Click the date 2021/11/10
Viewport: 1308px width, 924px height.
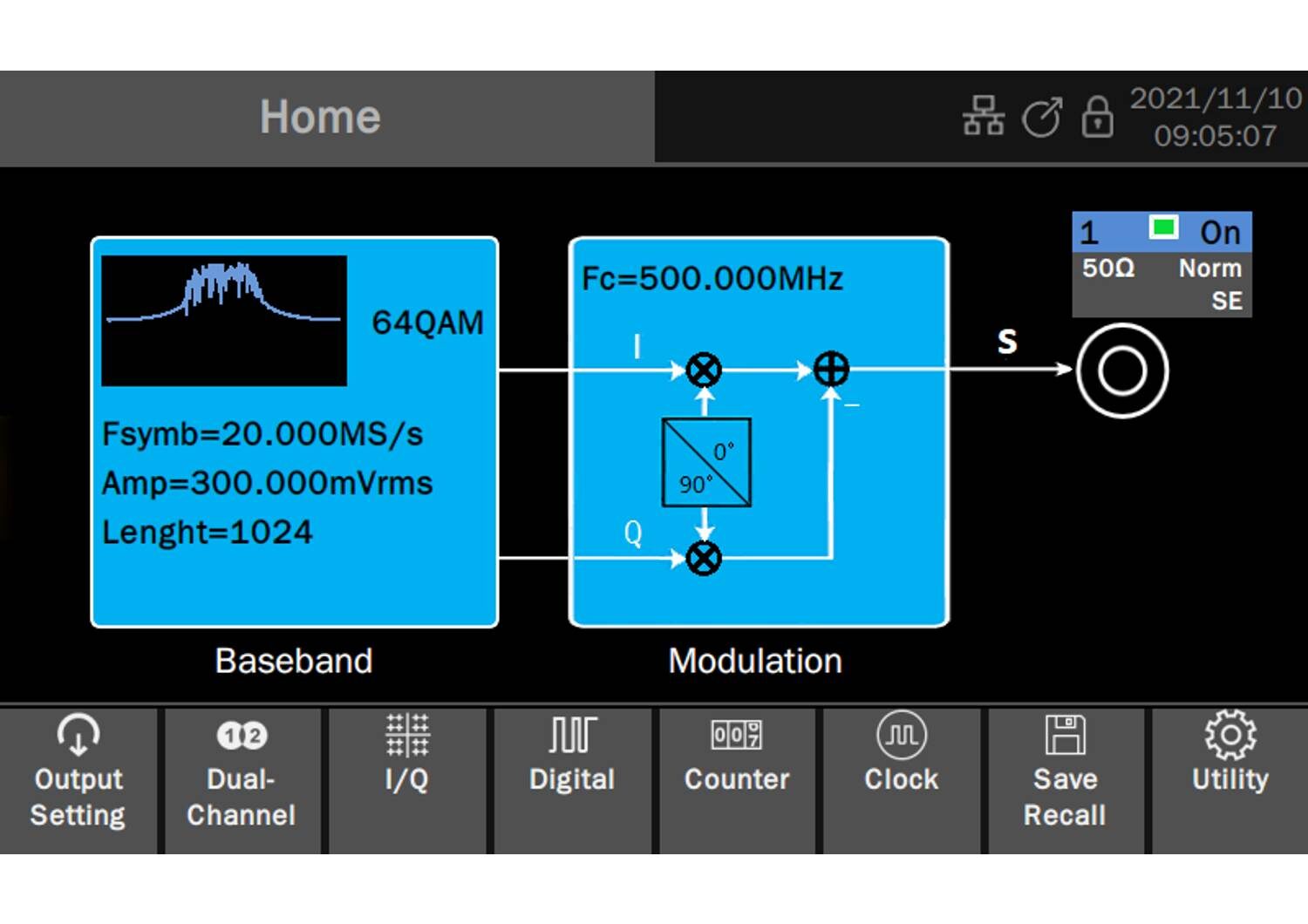(1216, 99)
